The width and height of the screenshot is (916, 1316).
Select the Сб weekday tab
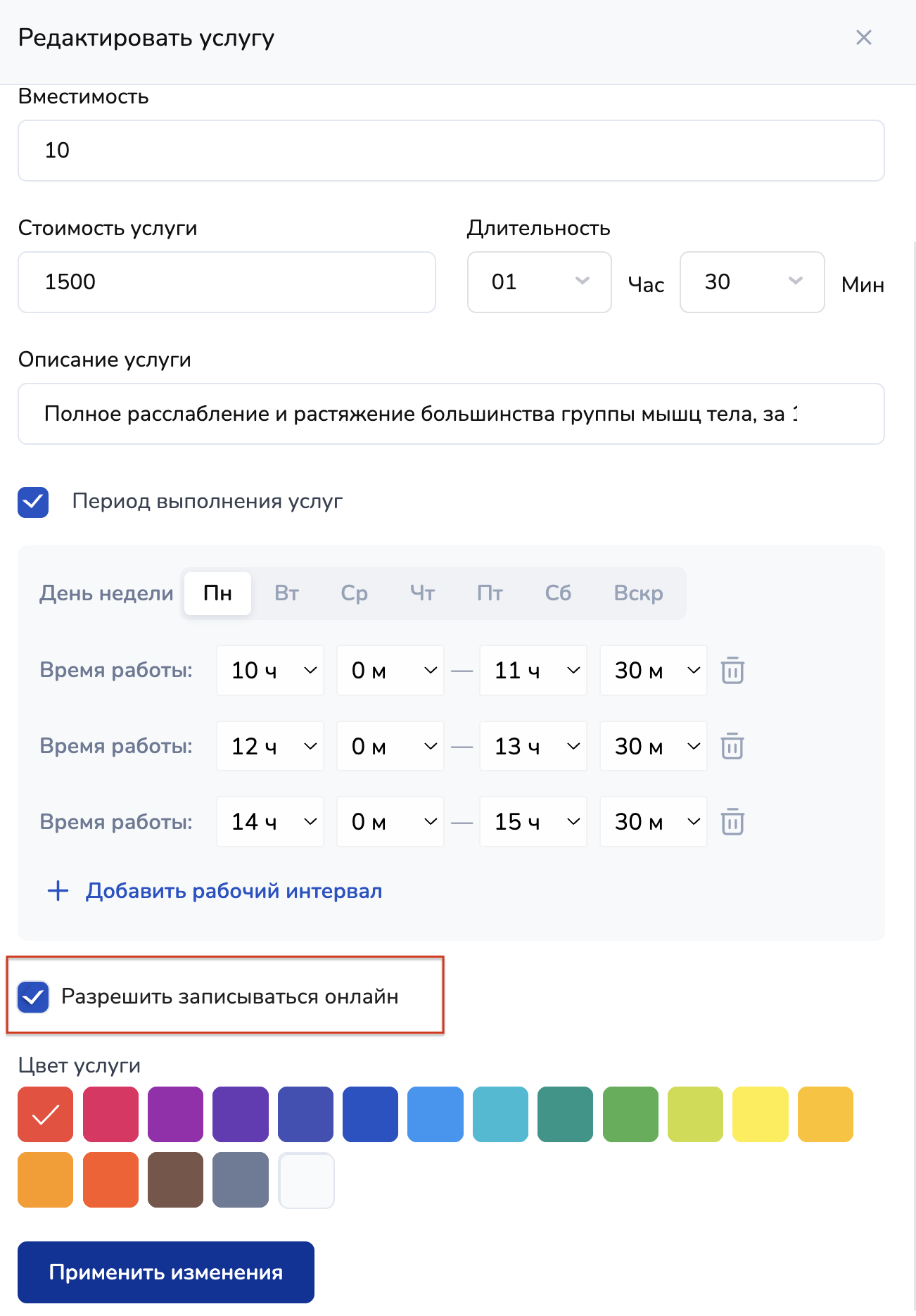click(558, 593)
